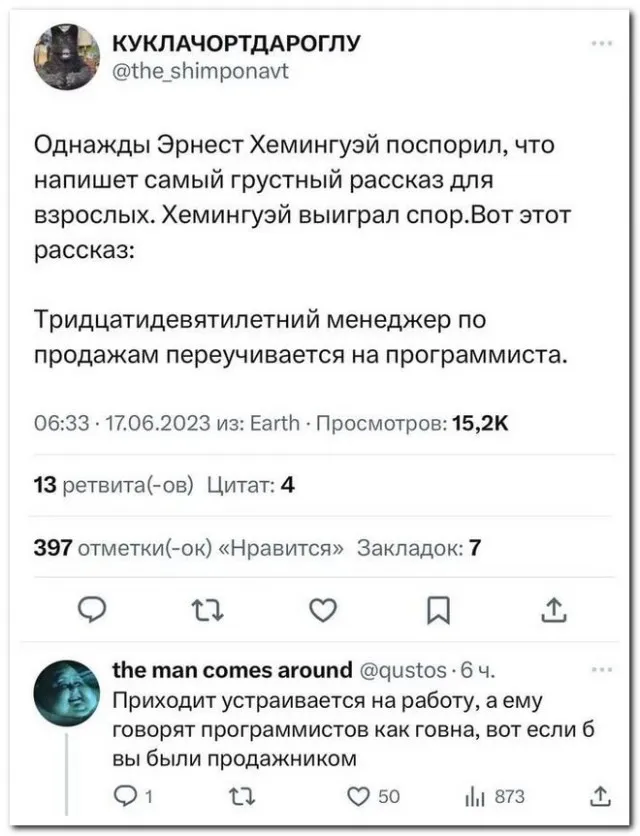Screen dimensions: 640x836
Task: Open more options for main tweet
Action: (x=602, y=44)
